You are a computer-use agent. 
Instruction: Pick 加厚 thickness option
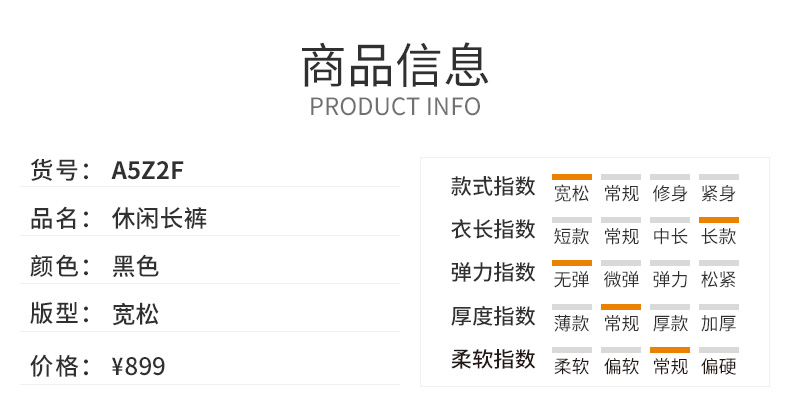pyautogui.click(x=718, y=323)
